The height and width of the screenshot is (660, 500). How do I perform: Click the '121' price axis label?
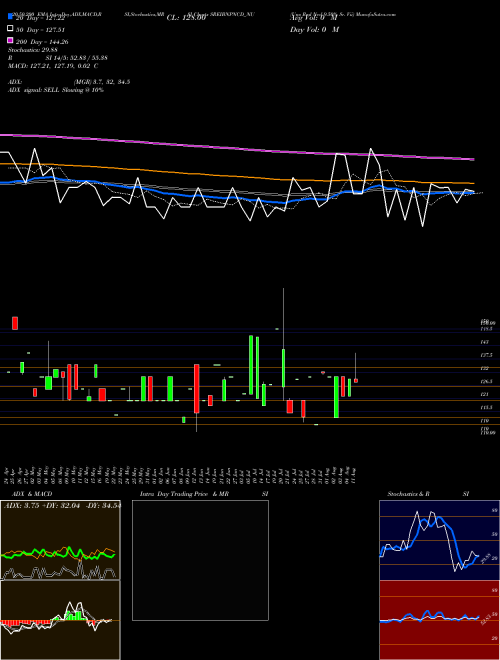click(x=484, y=394)
